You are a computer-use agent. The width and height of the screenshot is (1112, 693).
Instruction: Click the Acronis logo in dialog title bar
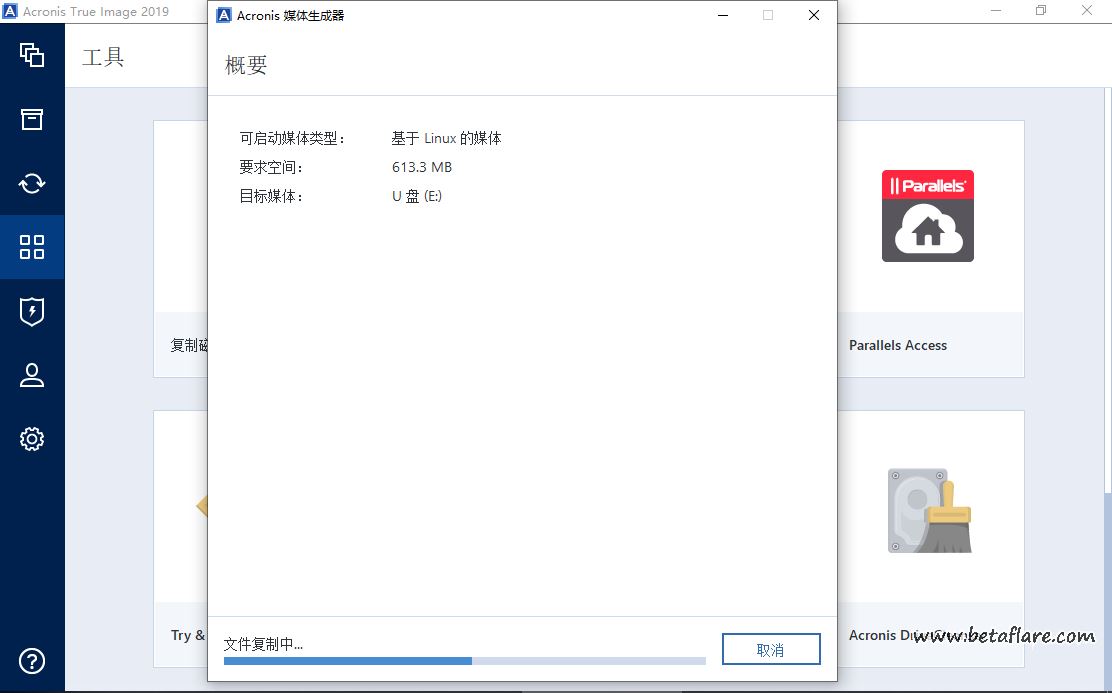point(223,15)
